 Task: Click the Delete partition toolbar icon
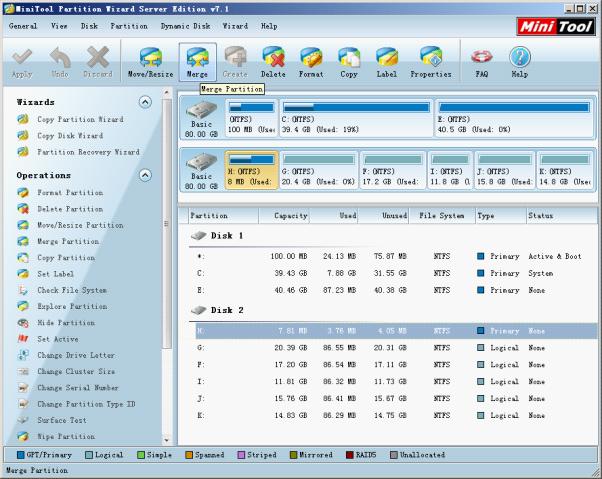click(273, 62)
